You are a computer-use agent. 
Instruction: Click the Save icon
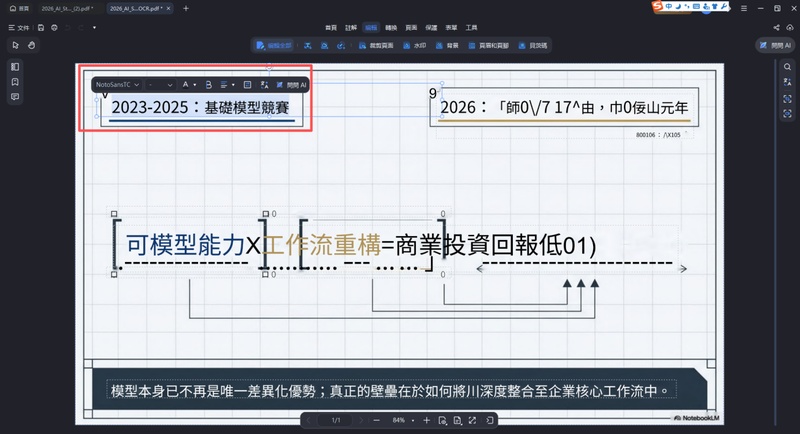(x=41, y=28)
